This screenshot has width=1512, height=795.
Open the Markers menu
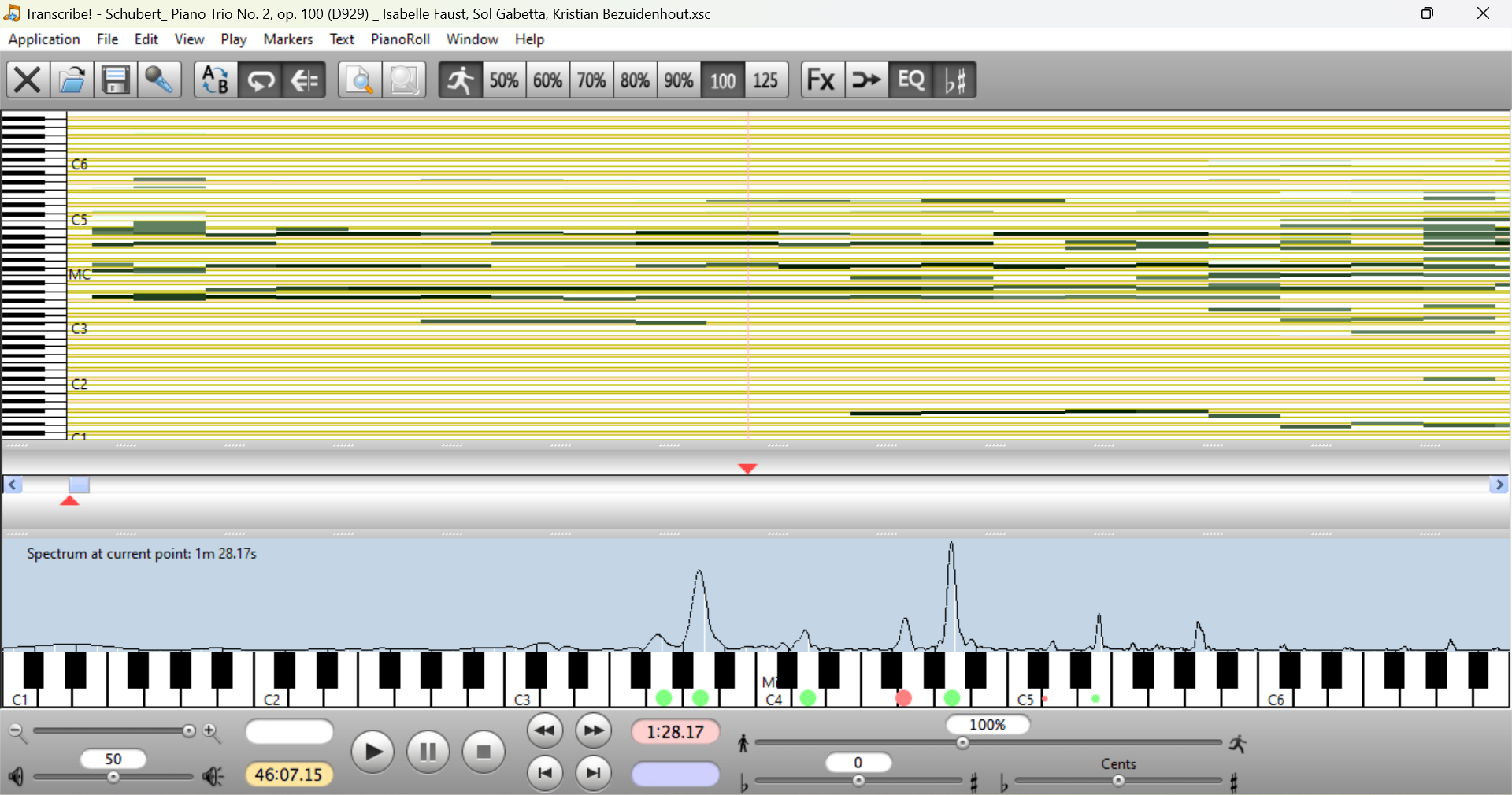coord(288,39)
